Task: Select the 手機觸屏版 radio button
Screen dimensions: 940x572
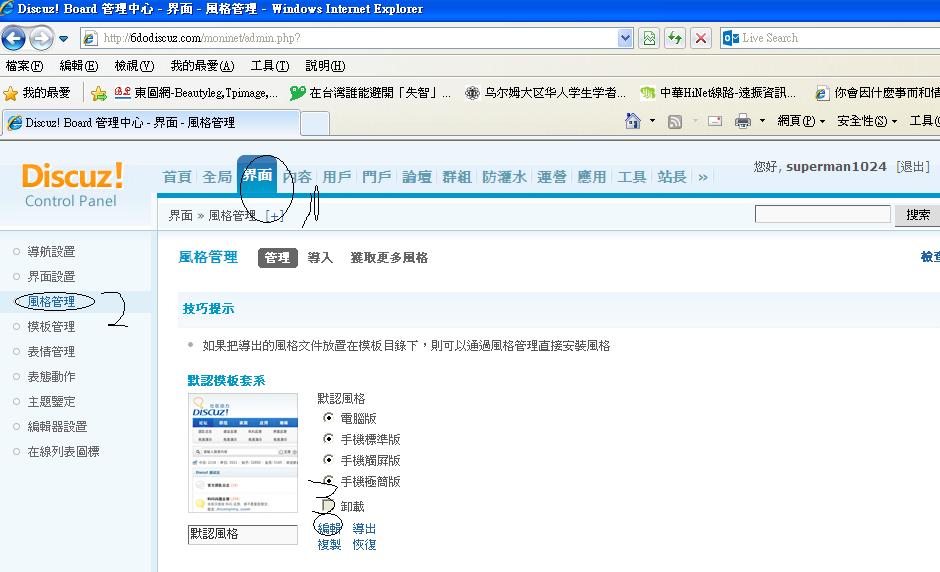Action: click(x=328, y=459)
